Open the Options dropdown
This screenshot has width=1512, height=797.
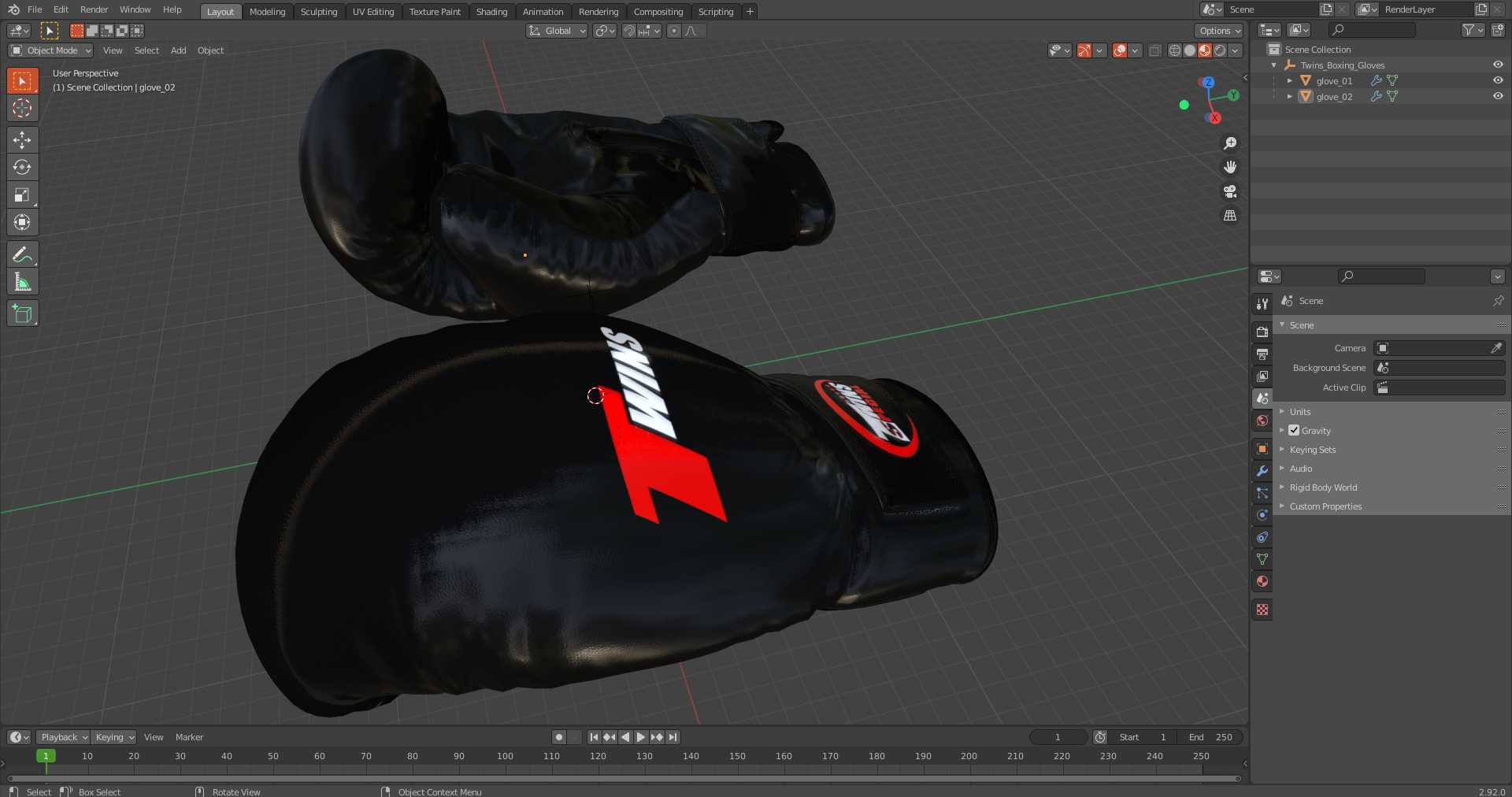(1219, 31)
